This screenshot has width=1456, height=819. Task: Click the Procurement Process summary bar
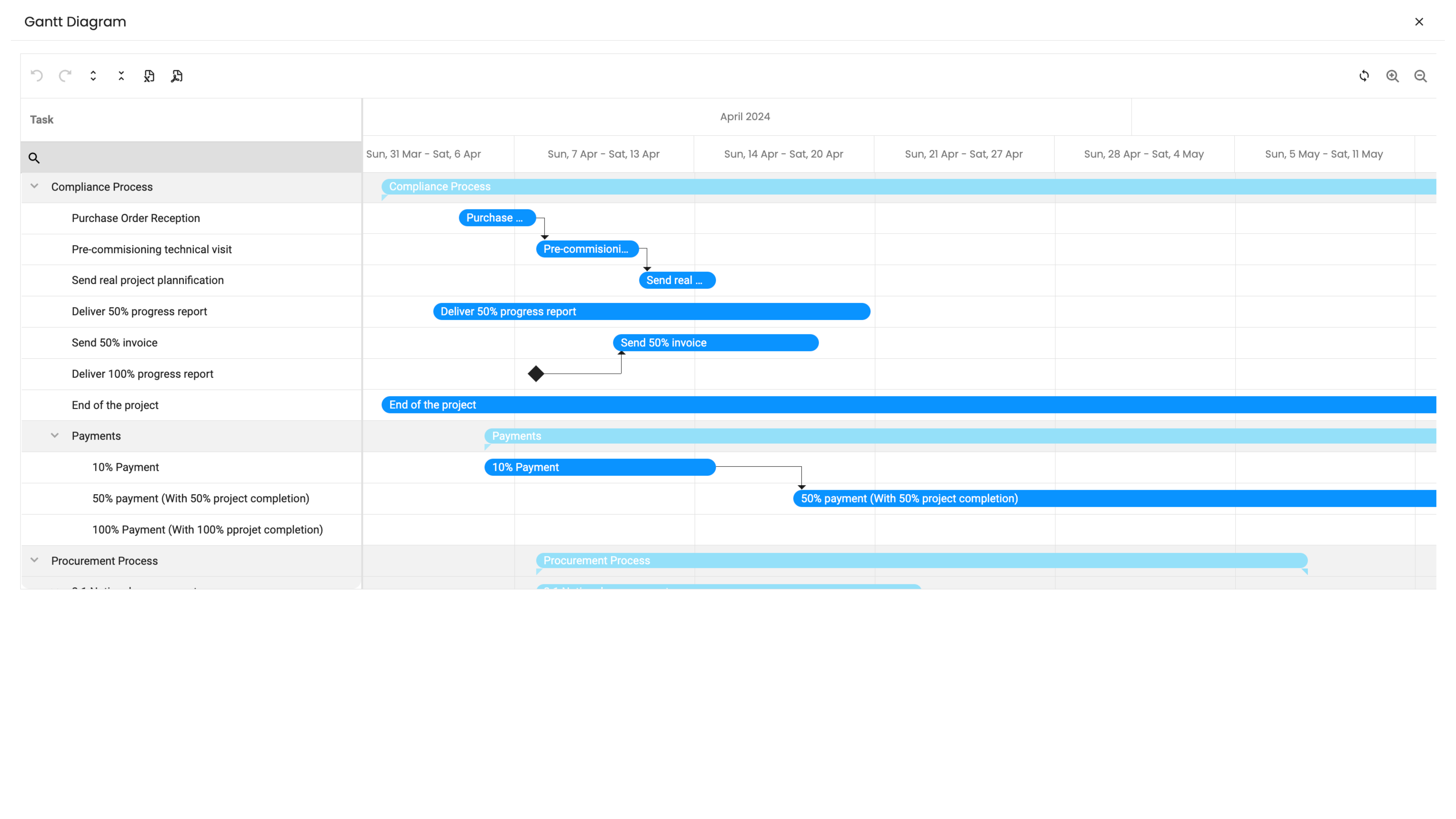(922, 561)
